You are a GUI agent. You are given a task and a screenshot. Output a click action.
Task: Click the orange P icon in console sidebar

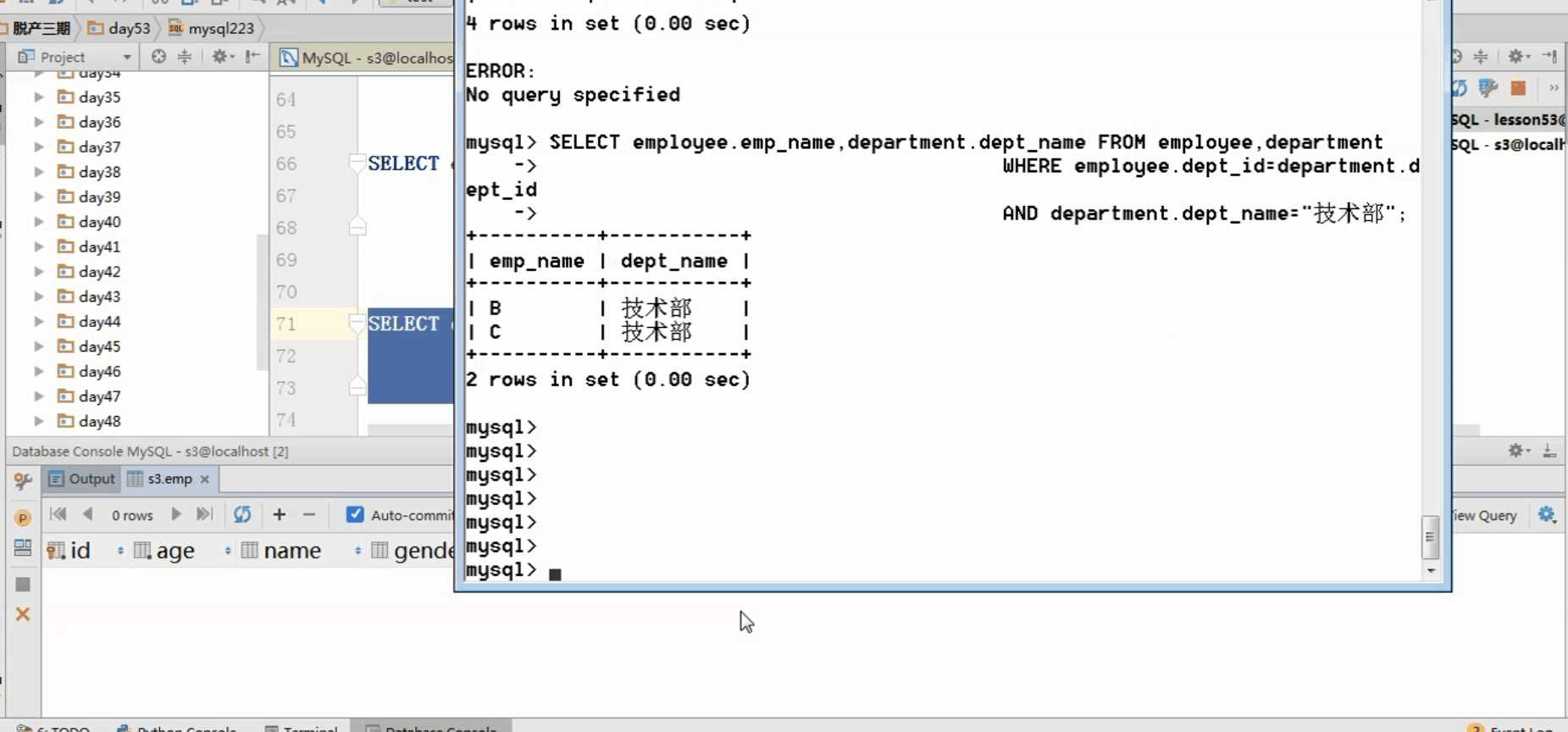[x=23, y=518]
